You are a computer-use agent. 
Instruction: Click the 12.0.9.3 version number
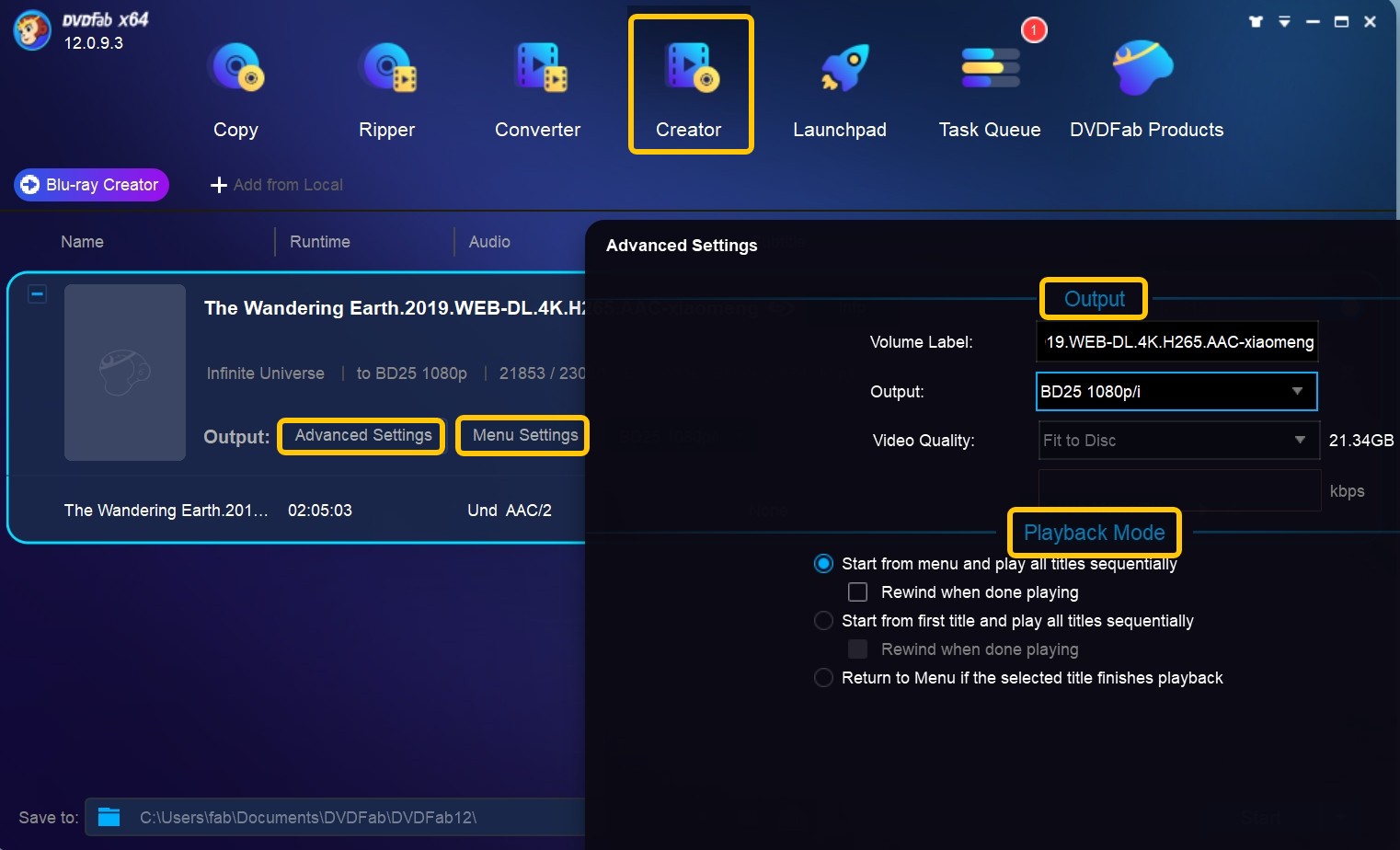point(93,43)
